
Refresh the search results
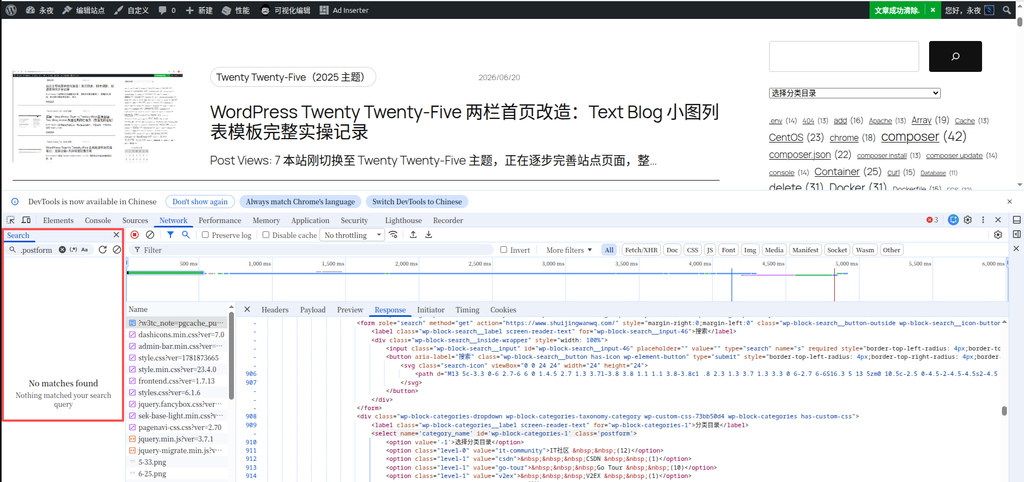(103, 249)
